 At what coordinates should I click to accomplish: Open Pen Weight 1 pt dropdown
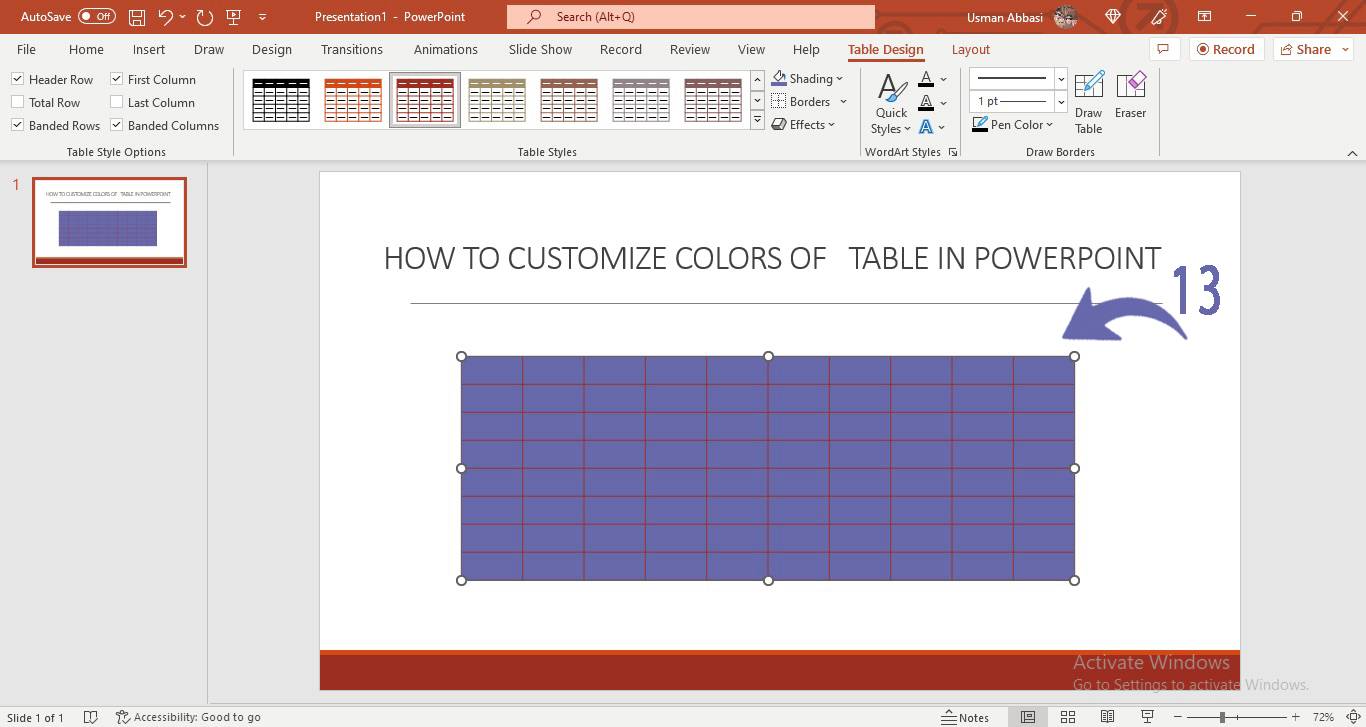tap(1061, 101)
